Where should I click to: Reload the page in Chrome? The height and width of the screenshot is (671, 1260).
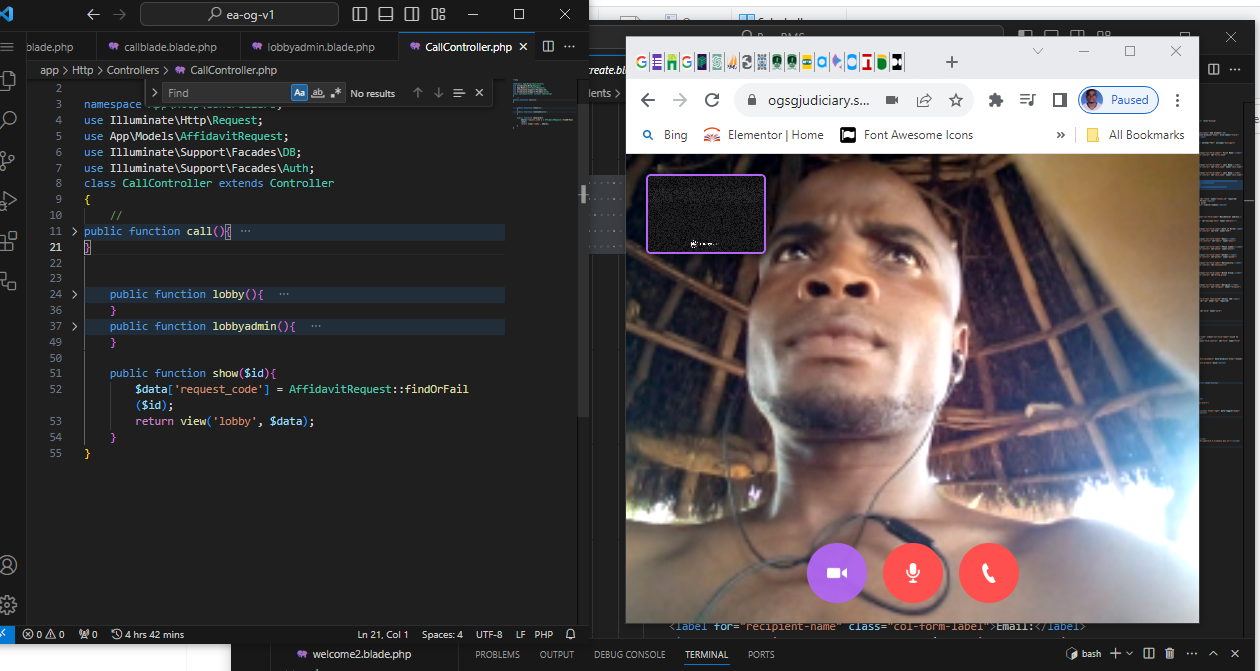click(712, 100)
